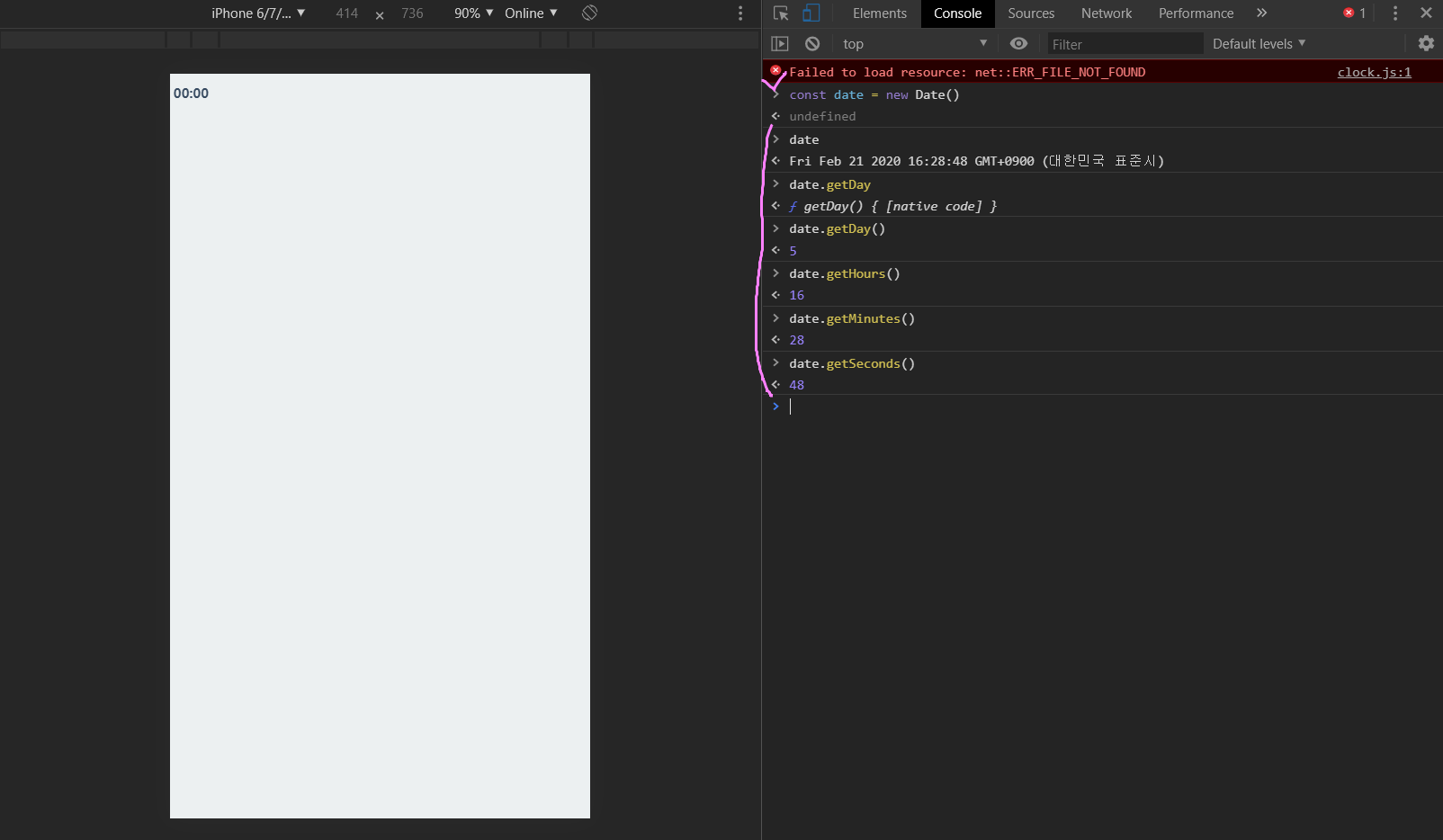
Task: Click the output value 48
Action: pos(796,385)
